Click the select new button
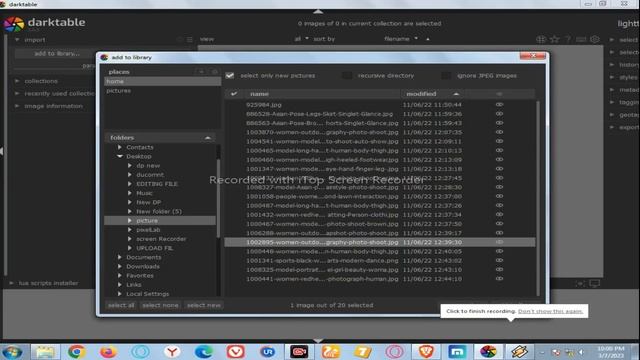Image resolution: width=640 pixels, height=360 pixels. coord(204,305)
